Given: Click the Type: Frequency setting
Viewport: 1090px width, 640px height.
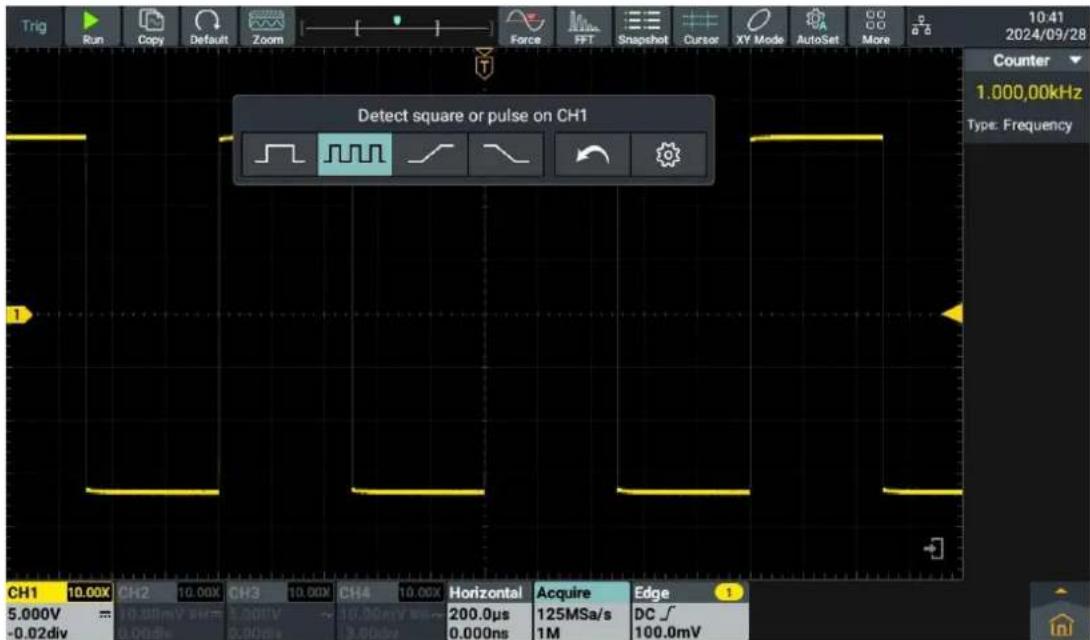Looking at the screenshot, I should pyautogui.click(x=1019, y=126).
